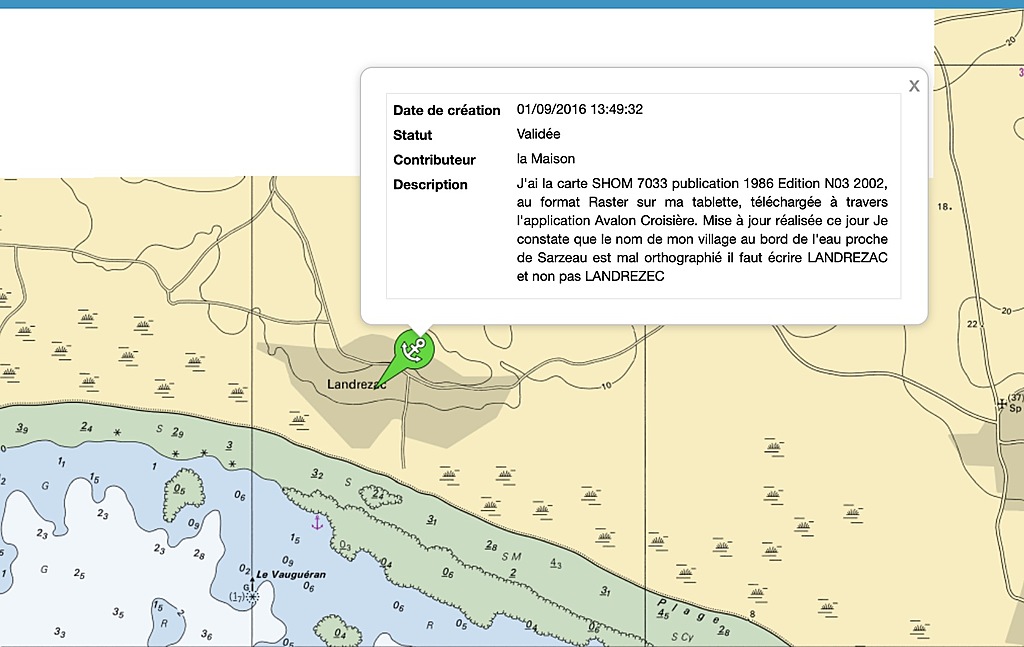Select the status value Validée

[x=538, y=134]
